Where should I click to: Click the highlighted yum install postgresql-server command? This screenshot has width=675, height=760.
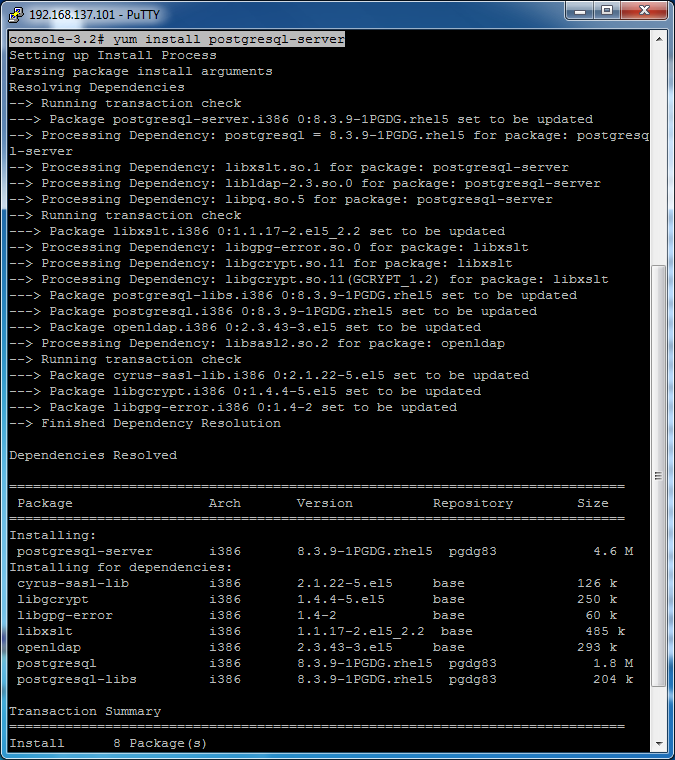click(177, 39)
